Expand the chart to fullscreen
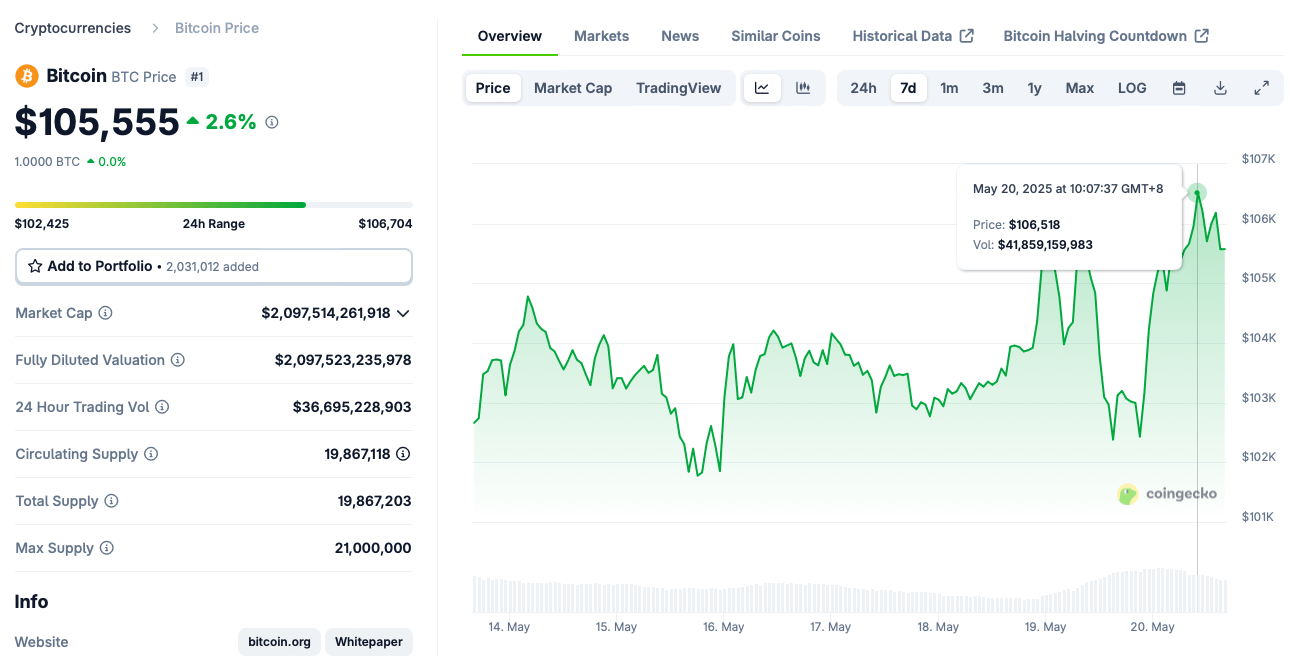Viewport: 1291px width, 656px height. click(x=1261, y=88)
